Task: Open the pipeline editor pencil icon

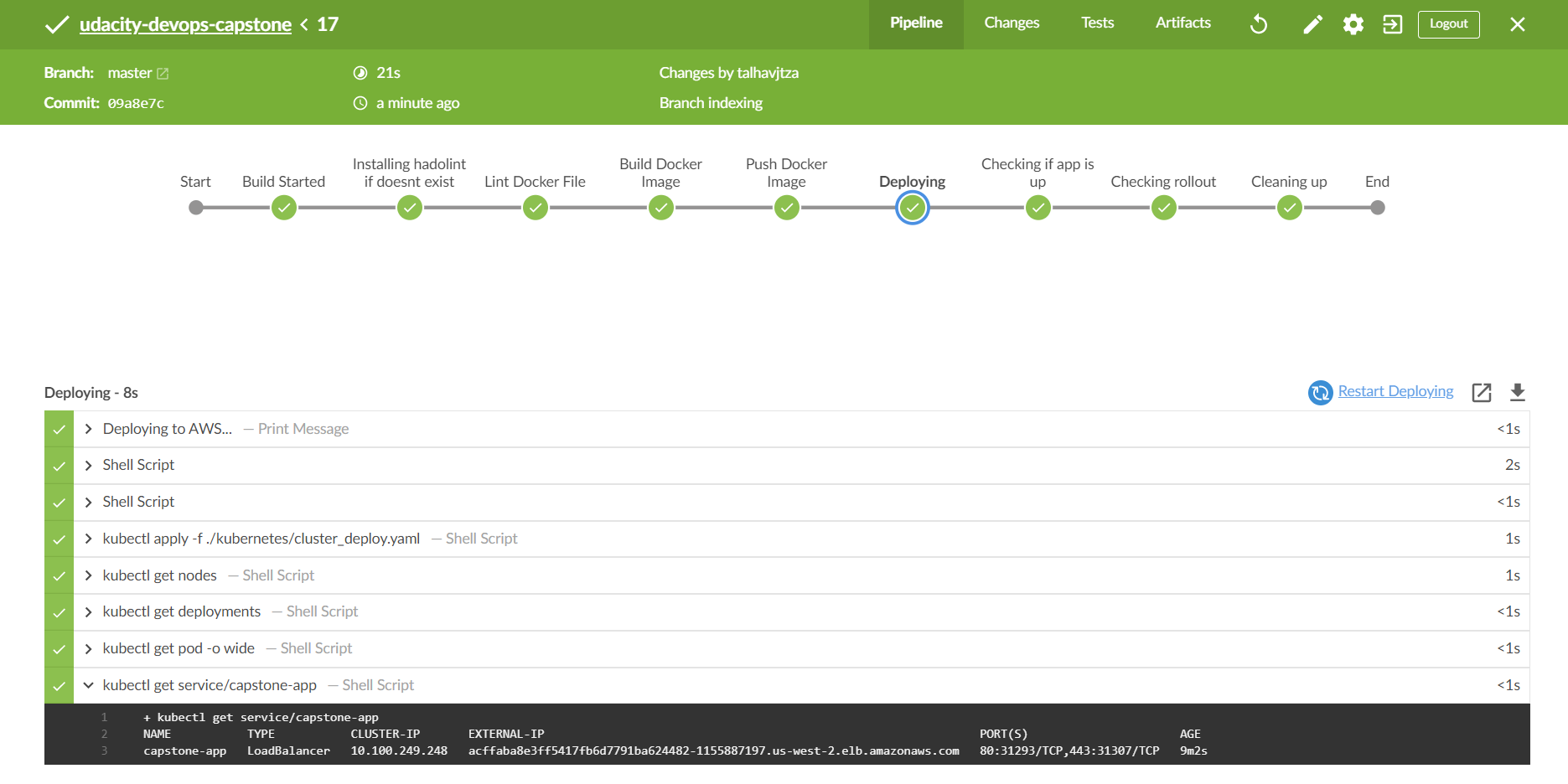Action: click(1312, 24)
